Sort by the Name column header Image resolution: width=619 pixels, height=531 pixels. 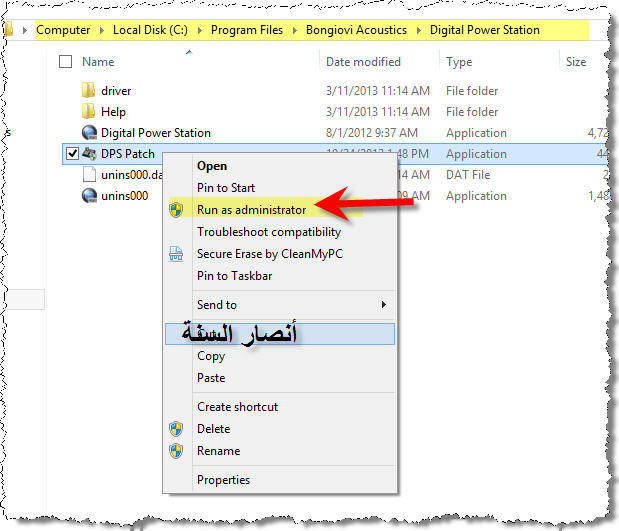pyautogui.click(x=98, y=62)
